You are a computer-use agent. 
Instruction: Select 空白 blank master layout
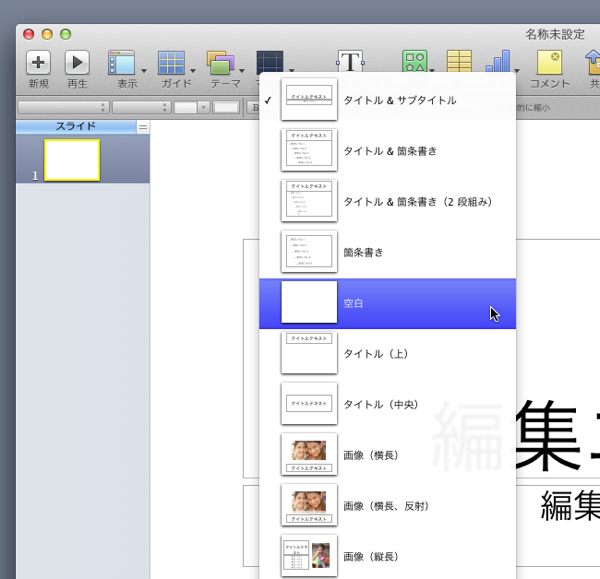387,303
